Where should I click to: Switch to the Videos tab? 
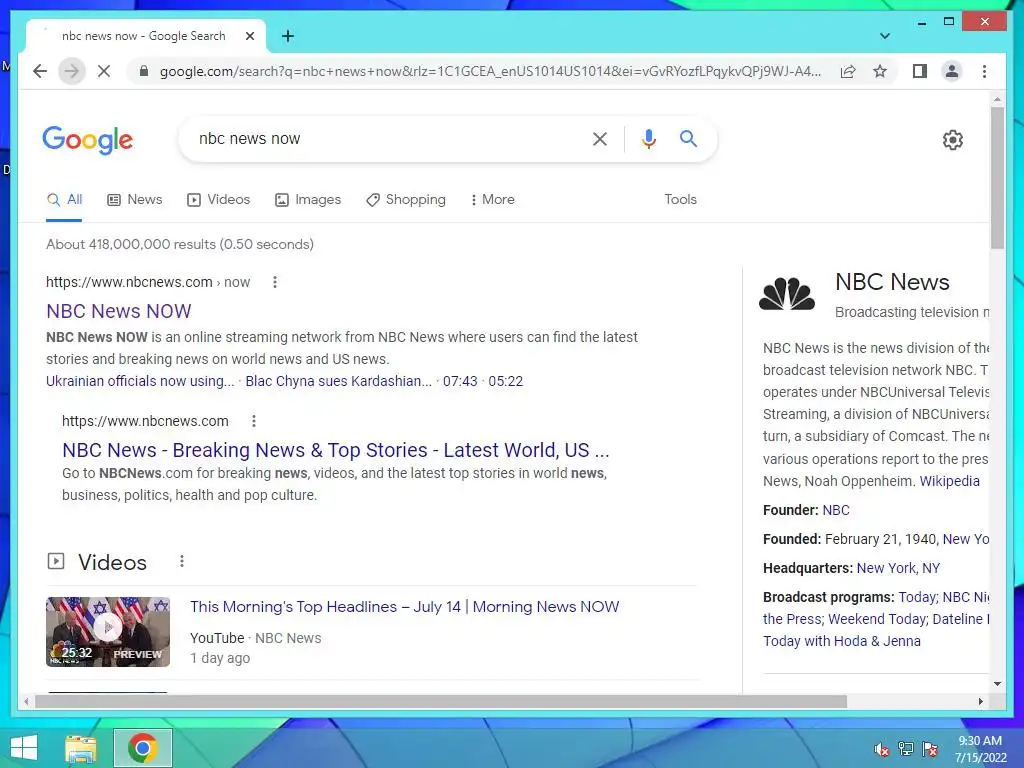tap(218, 200)
